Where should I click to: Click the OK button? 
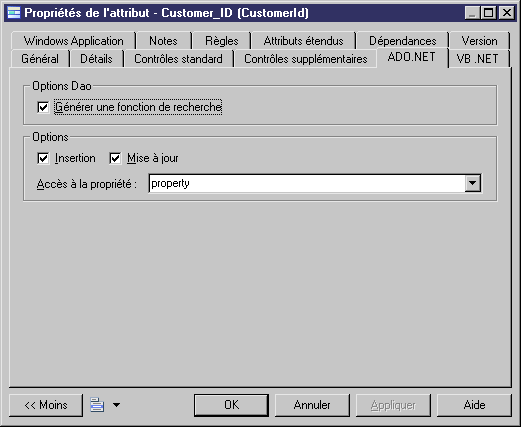pyautogui.click(x=231, y=405)
